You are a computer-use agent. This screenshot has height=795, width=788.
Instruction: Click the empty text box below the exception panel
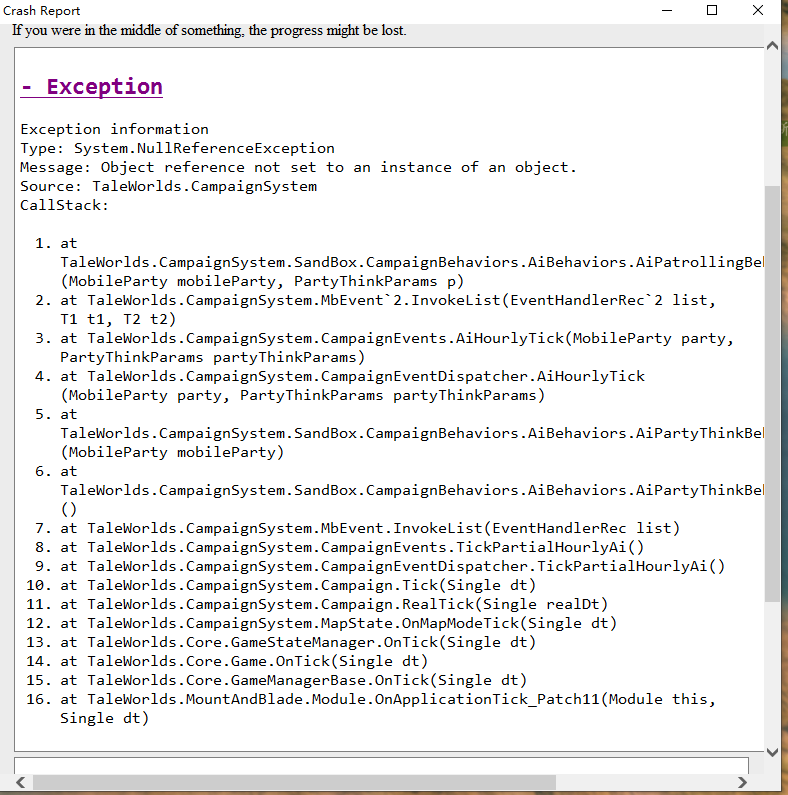click(x=381, y=766)
